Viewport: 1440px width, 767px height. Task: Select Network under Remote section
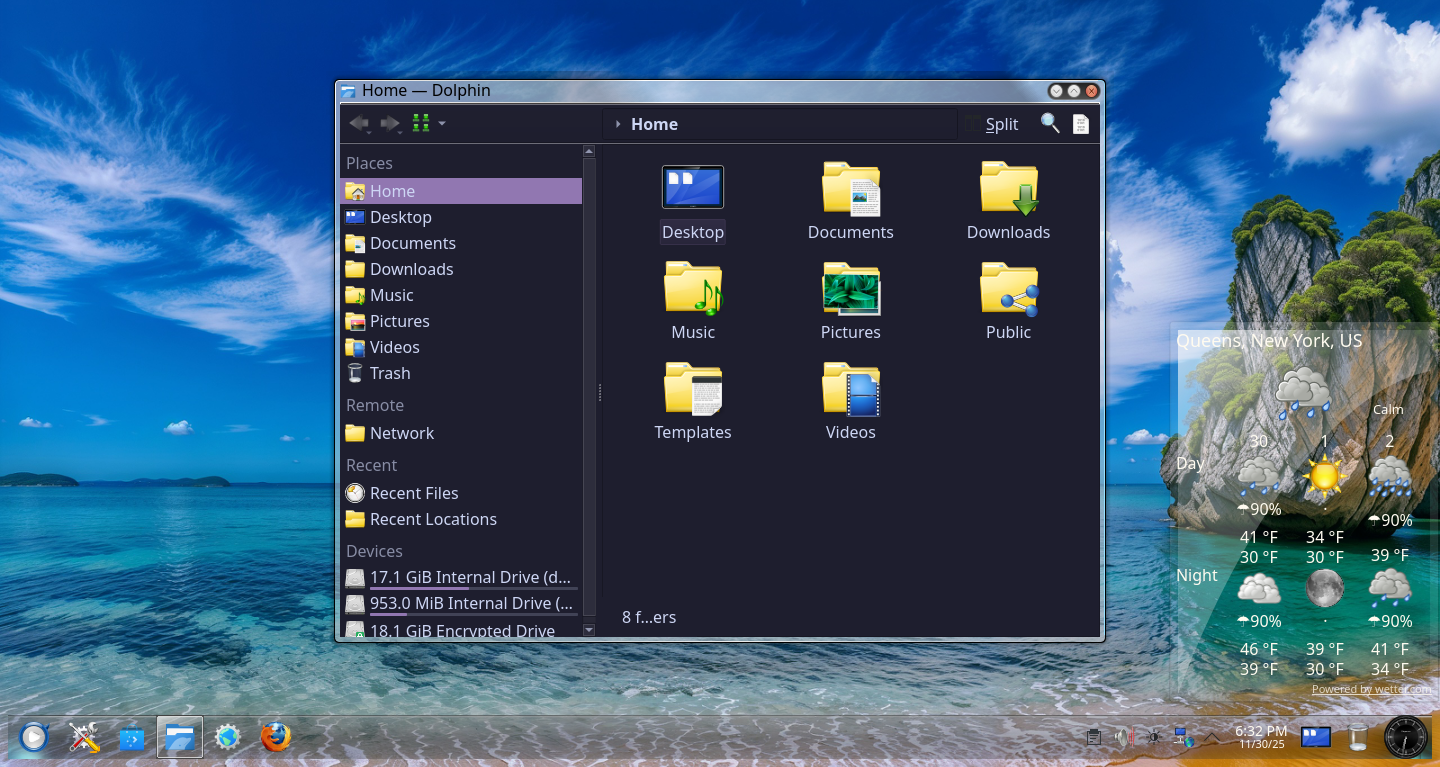tap(401, 433)
